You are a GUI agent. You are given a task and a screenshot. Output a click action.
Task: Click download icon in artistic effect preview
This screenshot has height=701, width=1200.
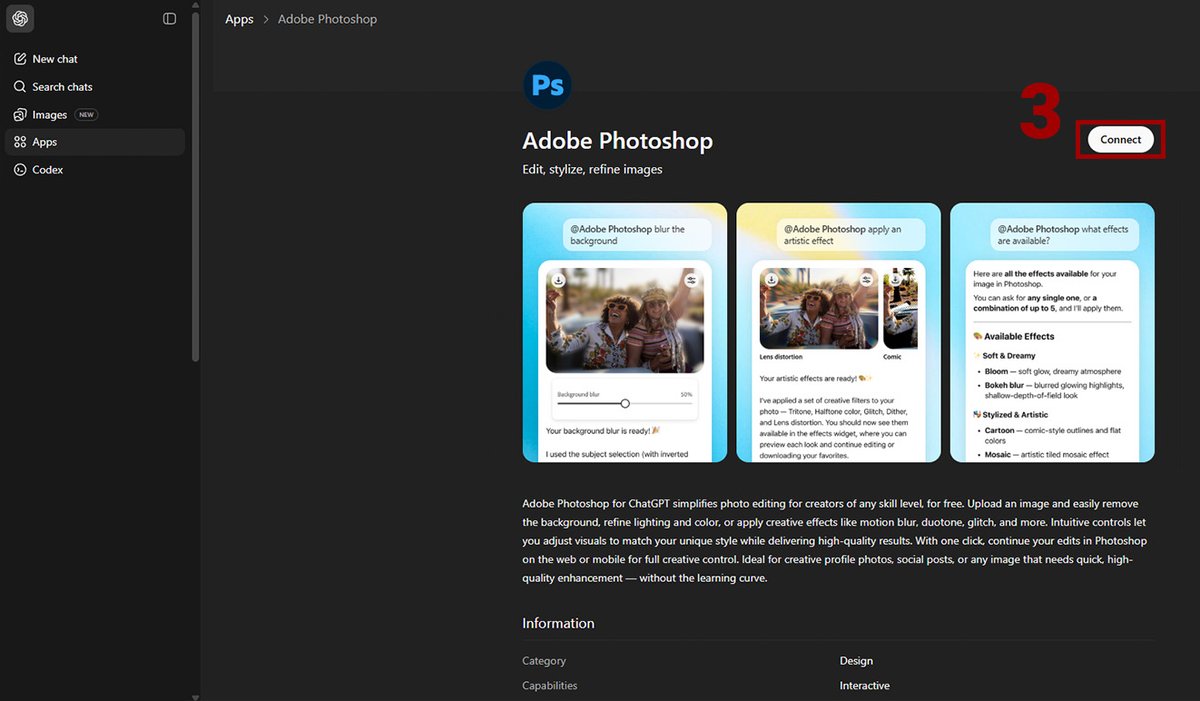pyautogui.click(x=772, y=280)
